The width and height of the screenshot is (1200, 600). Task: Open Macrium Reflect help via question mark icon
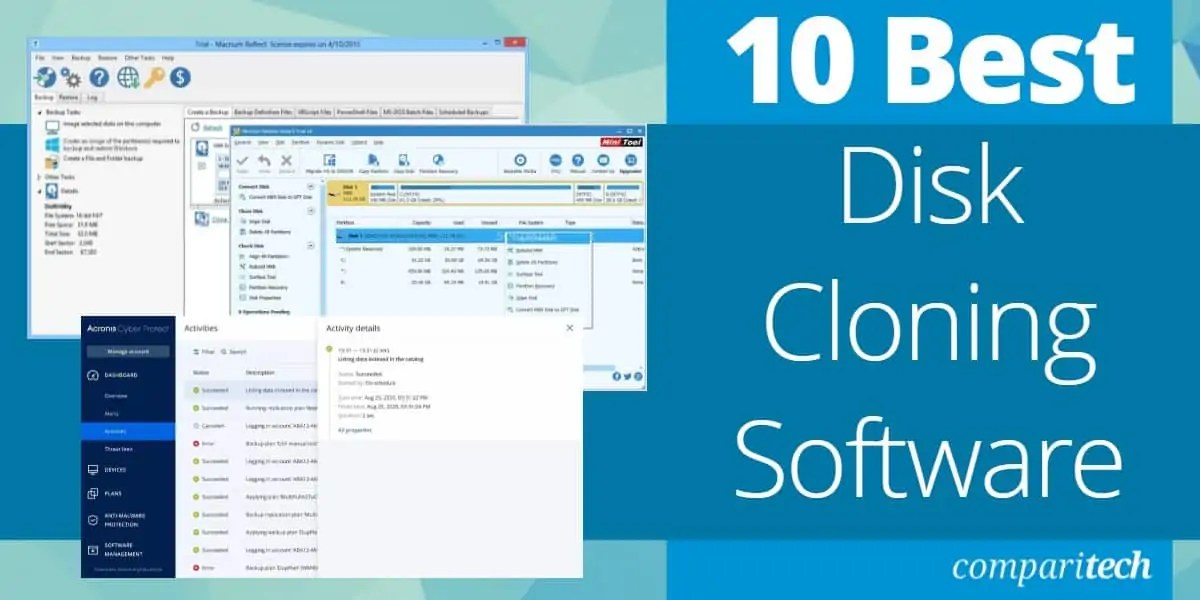(x=98, y=77)
